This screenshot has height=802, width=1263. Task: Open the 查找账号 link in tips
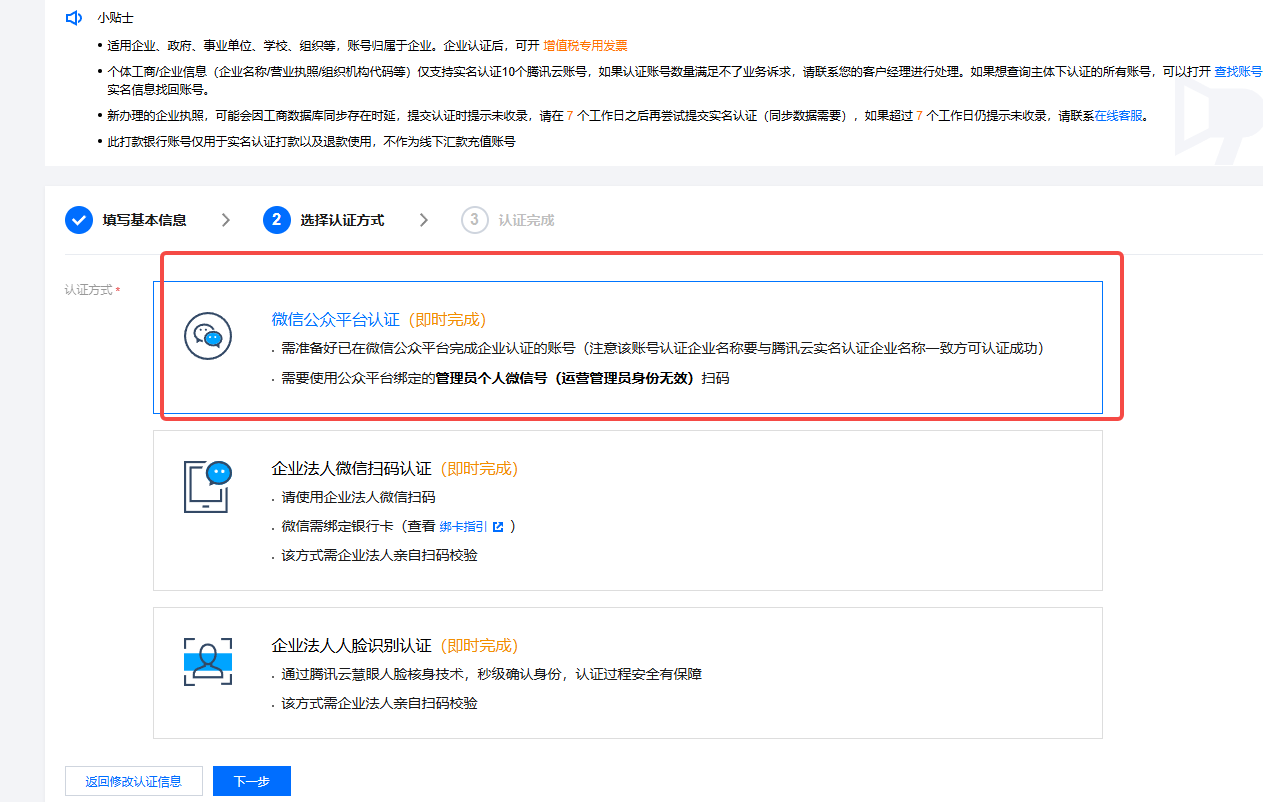pyautogui.click(x=1238, y=72)
